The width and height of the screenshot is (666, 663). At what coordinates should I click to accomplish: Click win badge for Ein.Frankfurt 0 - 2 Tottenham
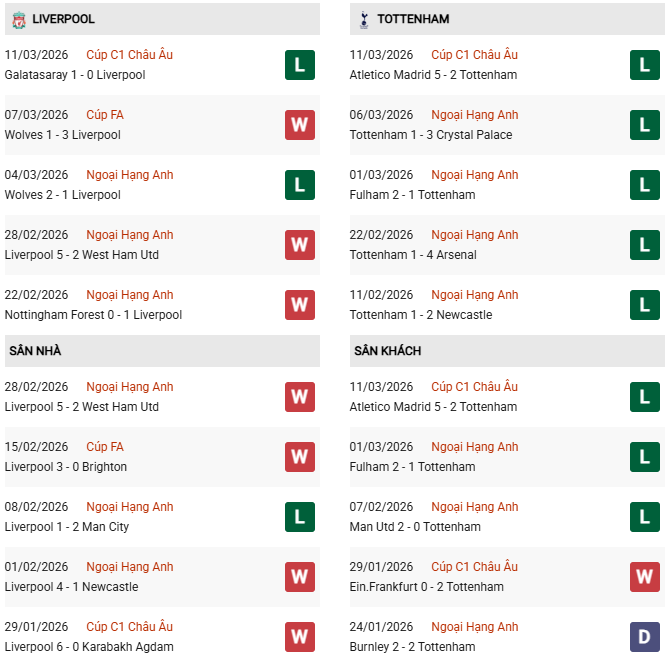[644, 577]
